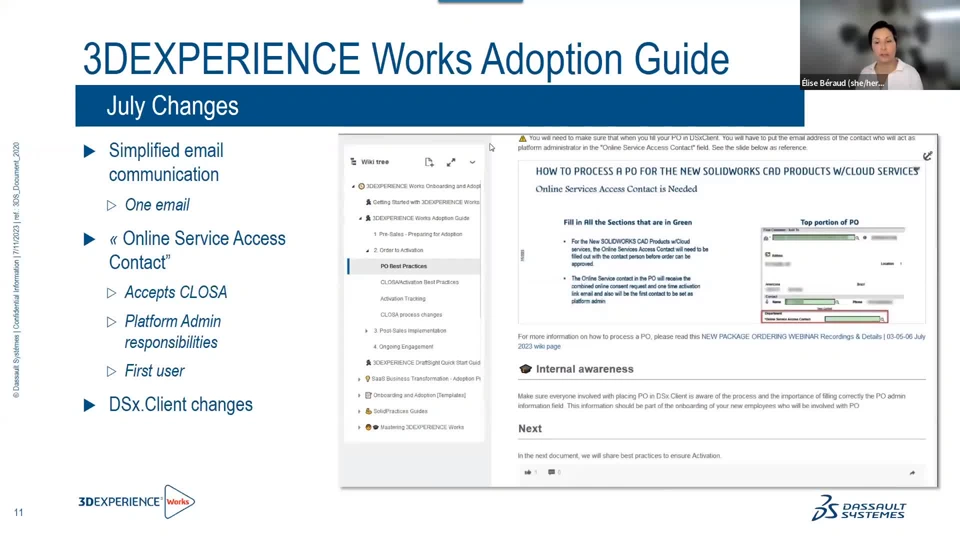The height and width of the screenshot is (540, 960).
Task: Click the embedded PO slide image
Action: 721,242
